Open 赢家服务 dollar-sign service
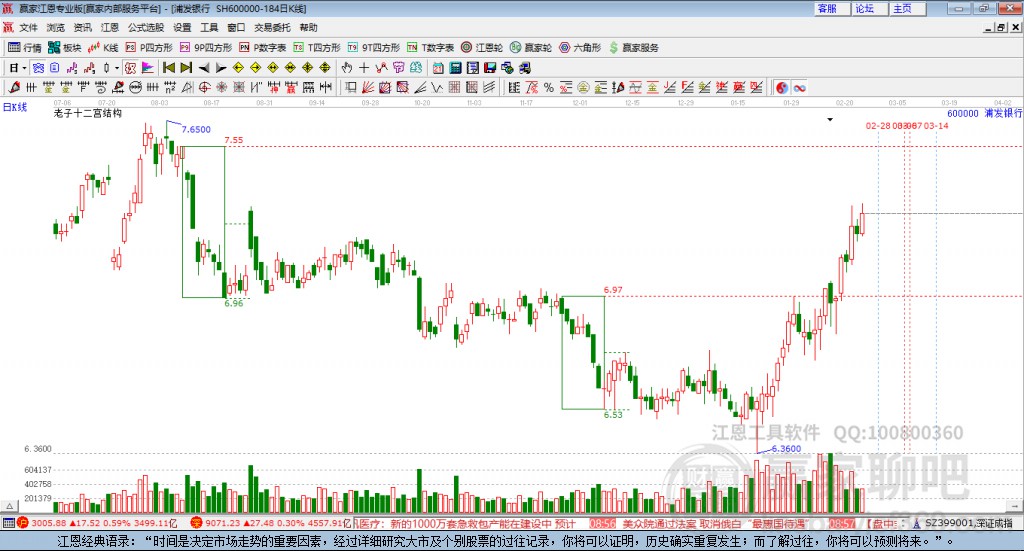Image resolution: width=1024 pixels, height=551 pixels. pos(634,48)
